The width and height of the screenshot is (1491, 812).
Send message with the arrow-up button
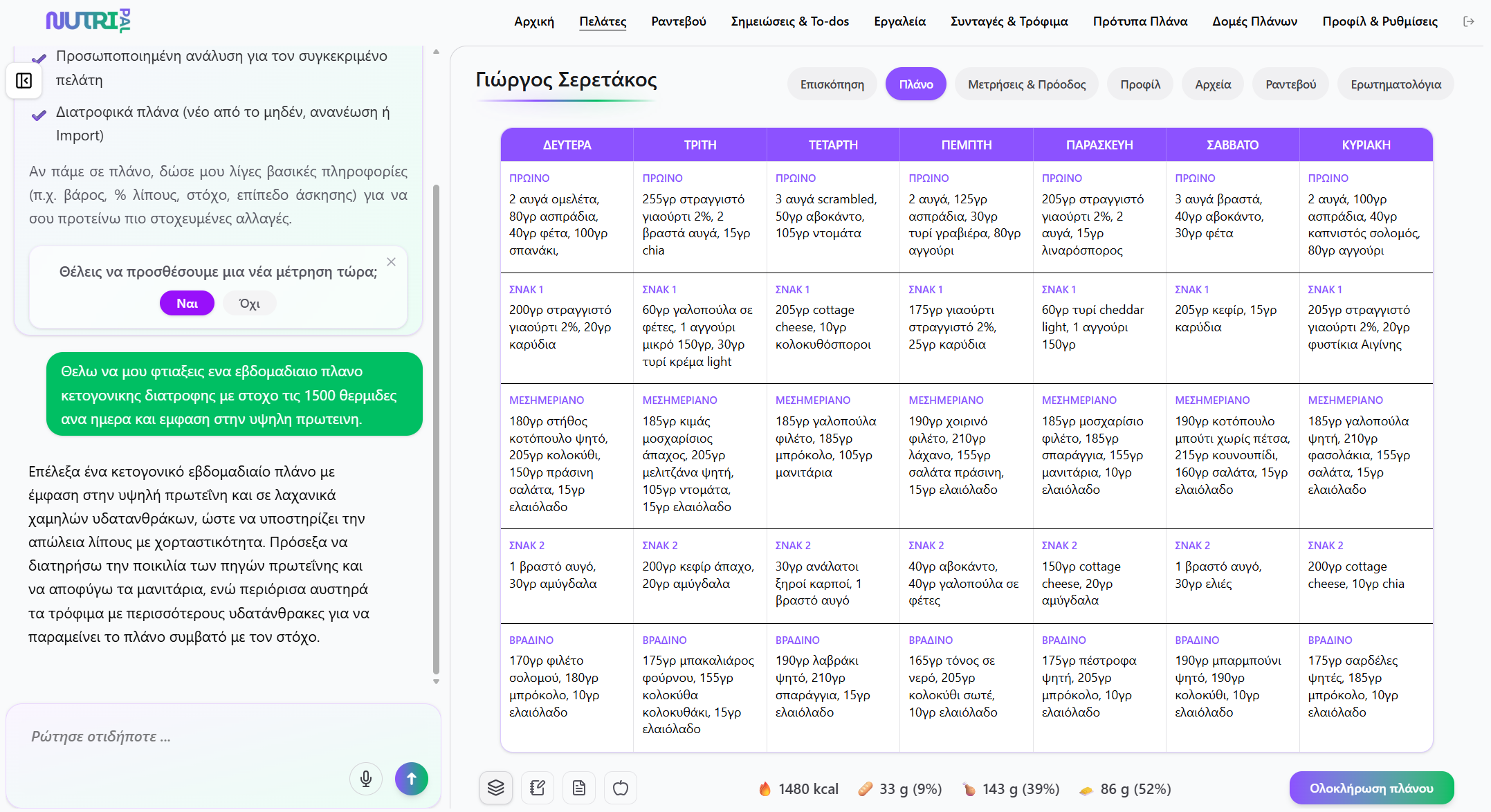[x=411, y=779]
